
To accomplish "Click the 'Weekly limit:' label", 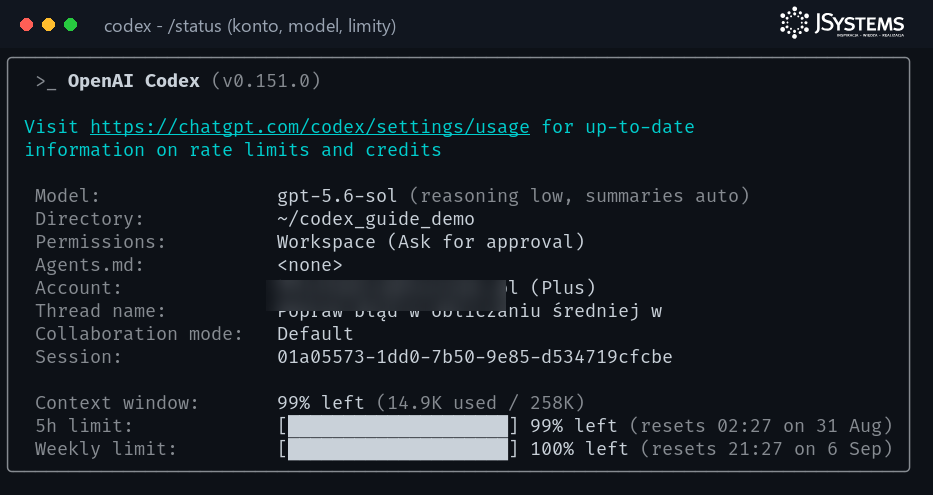I will tap(106, 449).
